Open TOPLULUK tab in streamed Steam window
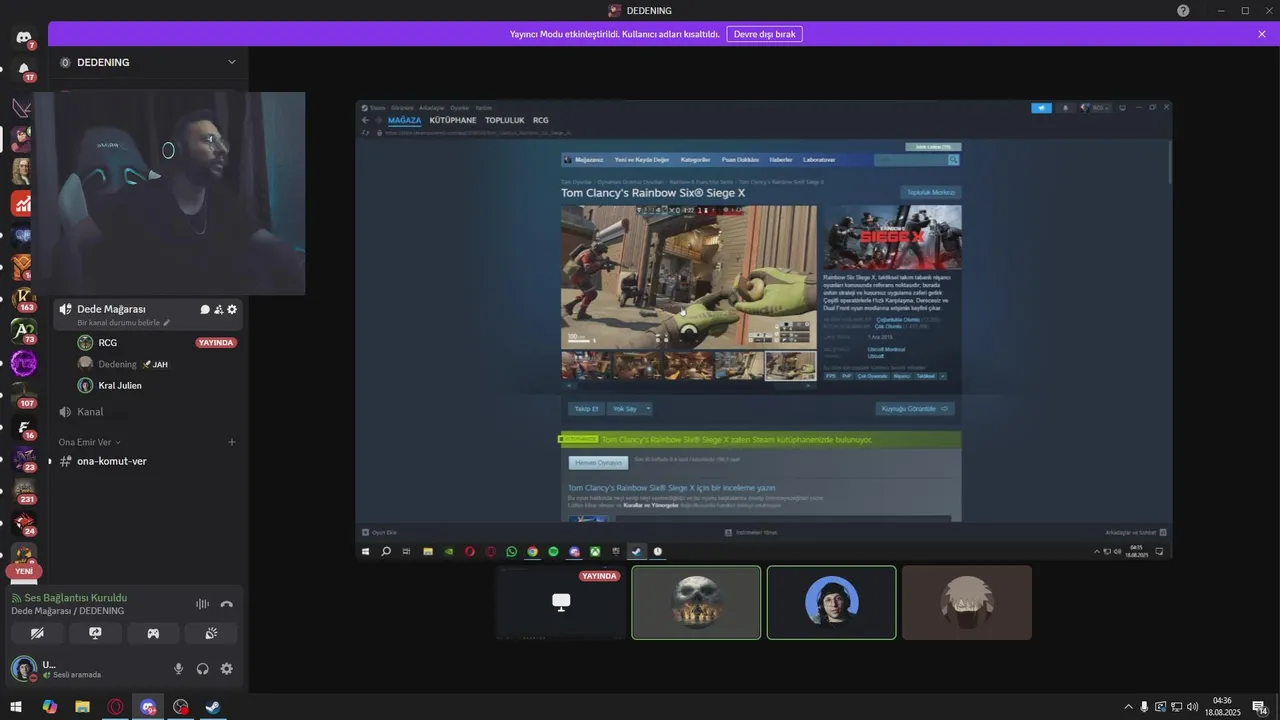 pos(505,120)
